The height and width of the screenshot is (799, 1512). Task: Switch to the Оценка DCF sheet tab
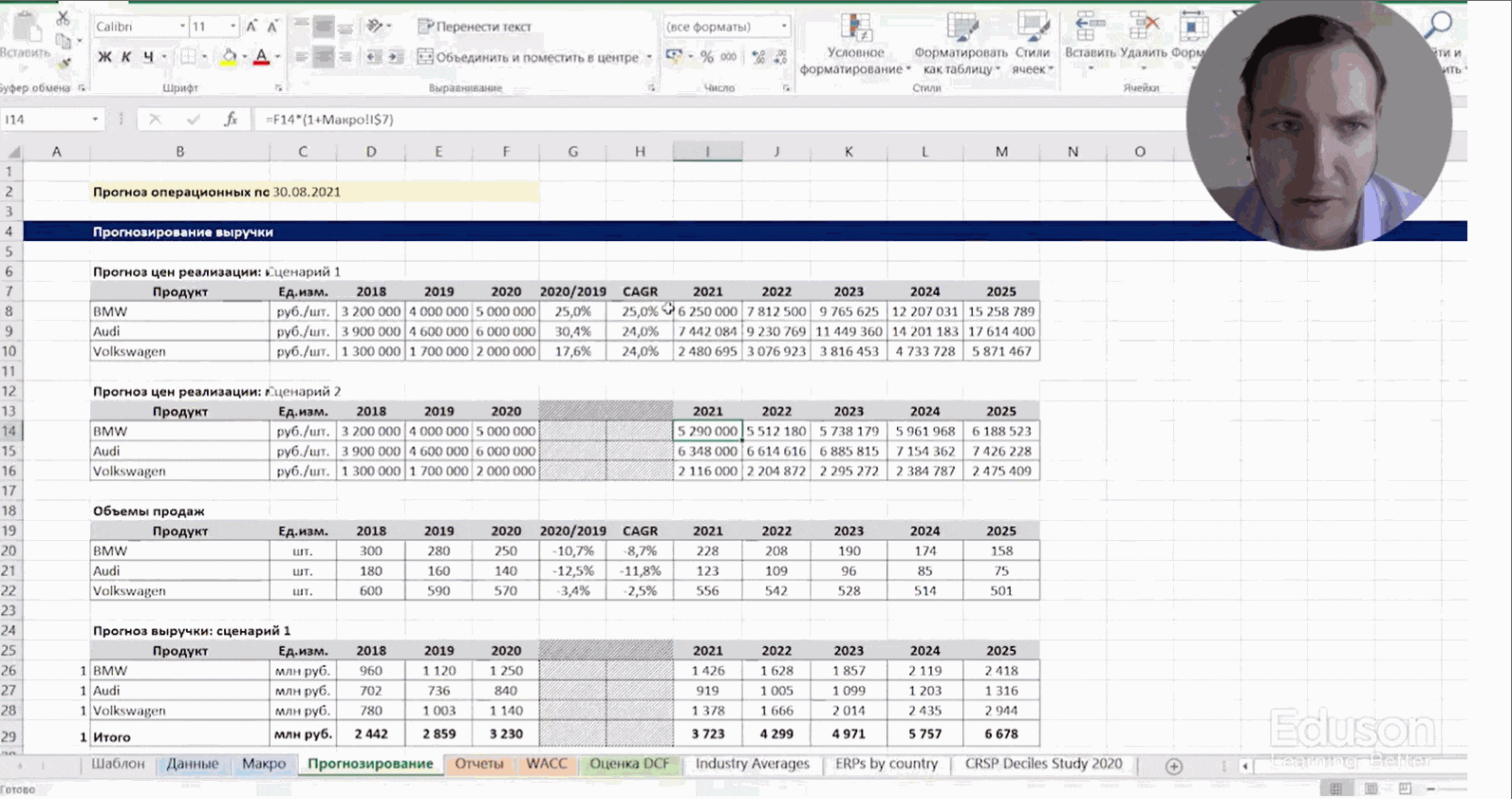click(x=629, y=764)
